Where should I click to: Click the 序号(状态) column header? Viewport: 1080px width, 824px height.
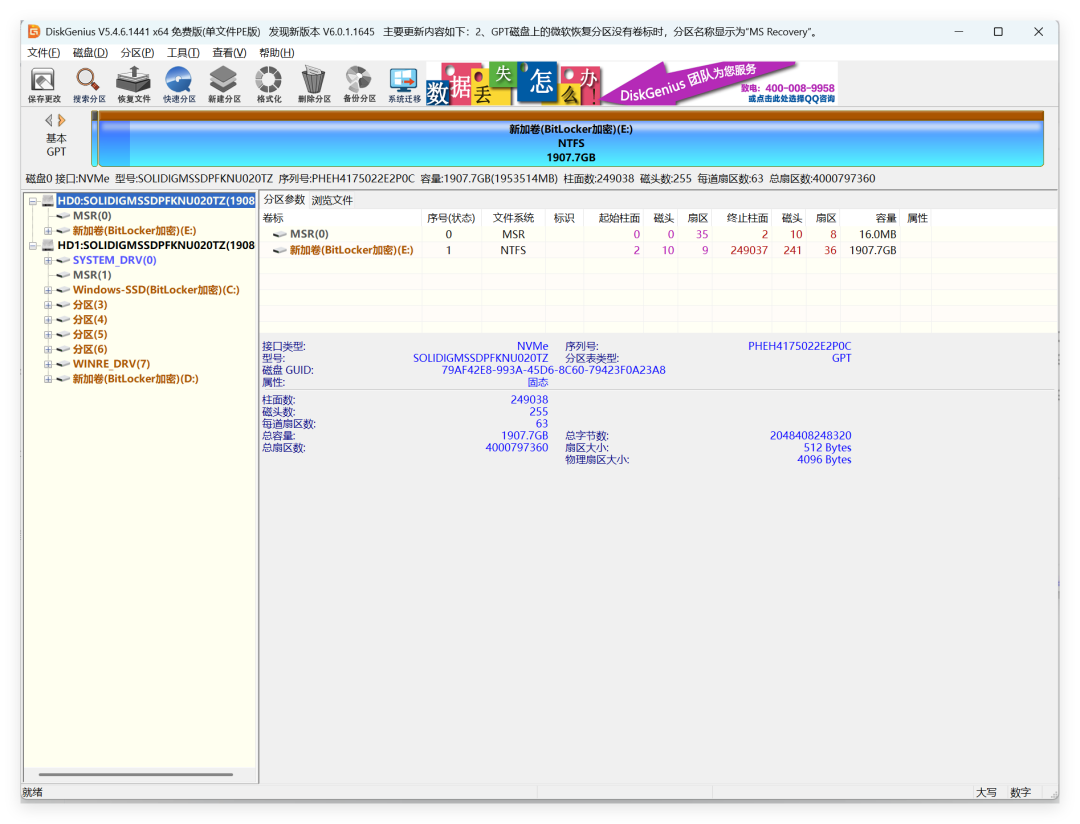(451, 218)
